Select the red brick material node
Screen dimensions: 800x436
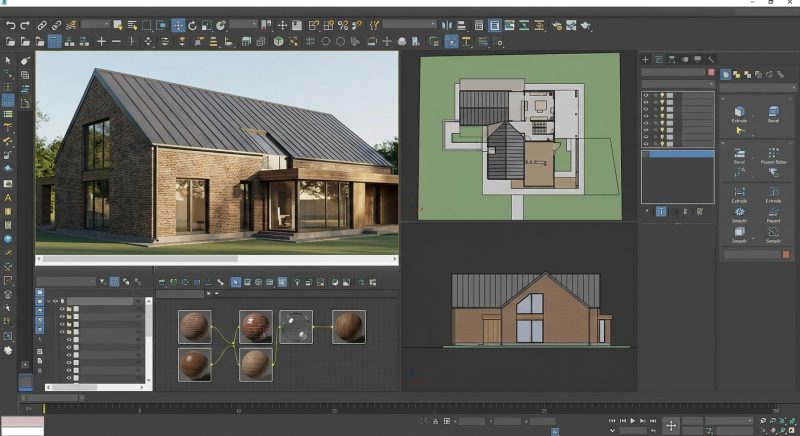pos(256,326)
